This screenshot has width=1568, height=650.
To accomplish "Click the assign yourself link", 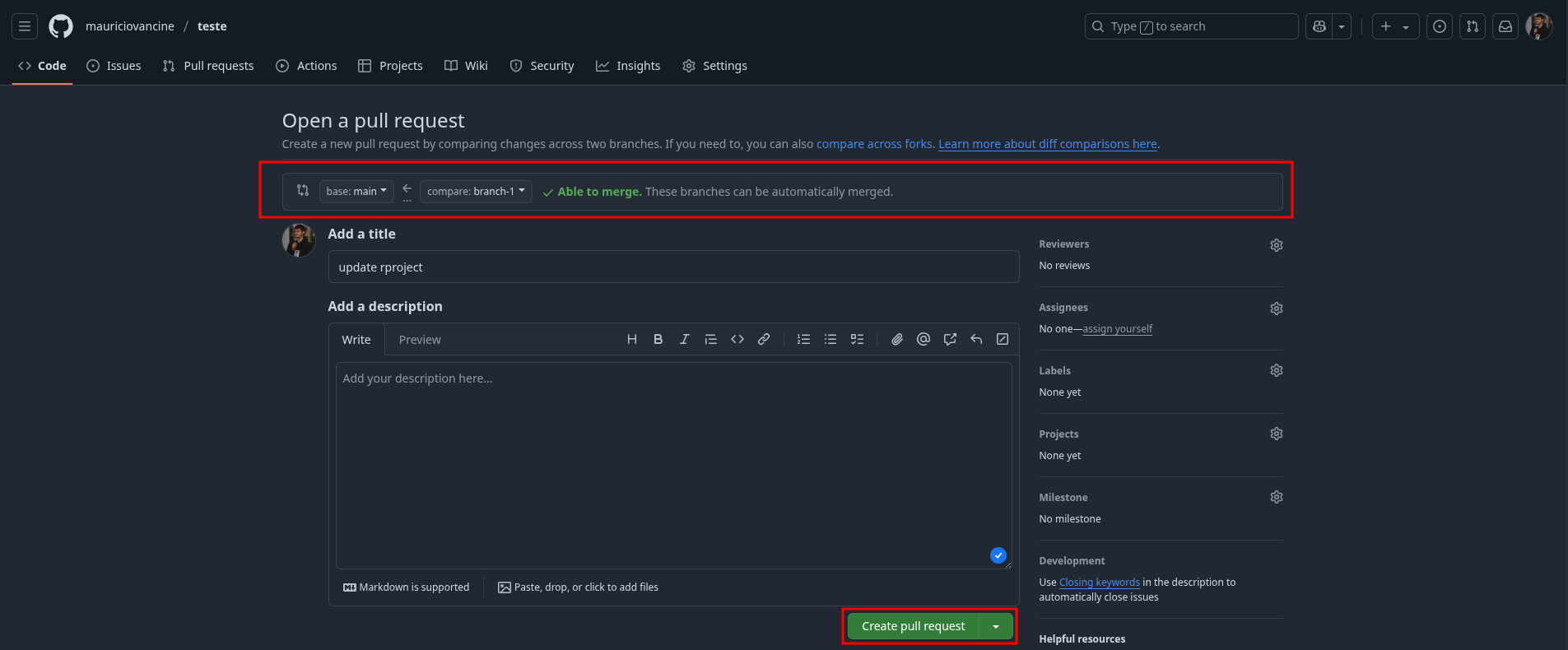I will pyautogui.click(x=1117, y=329).
